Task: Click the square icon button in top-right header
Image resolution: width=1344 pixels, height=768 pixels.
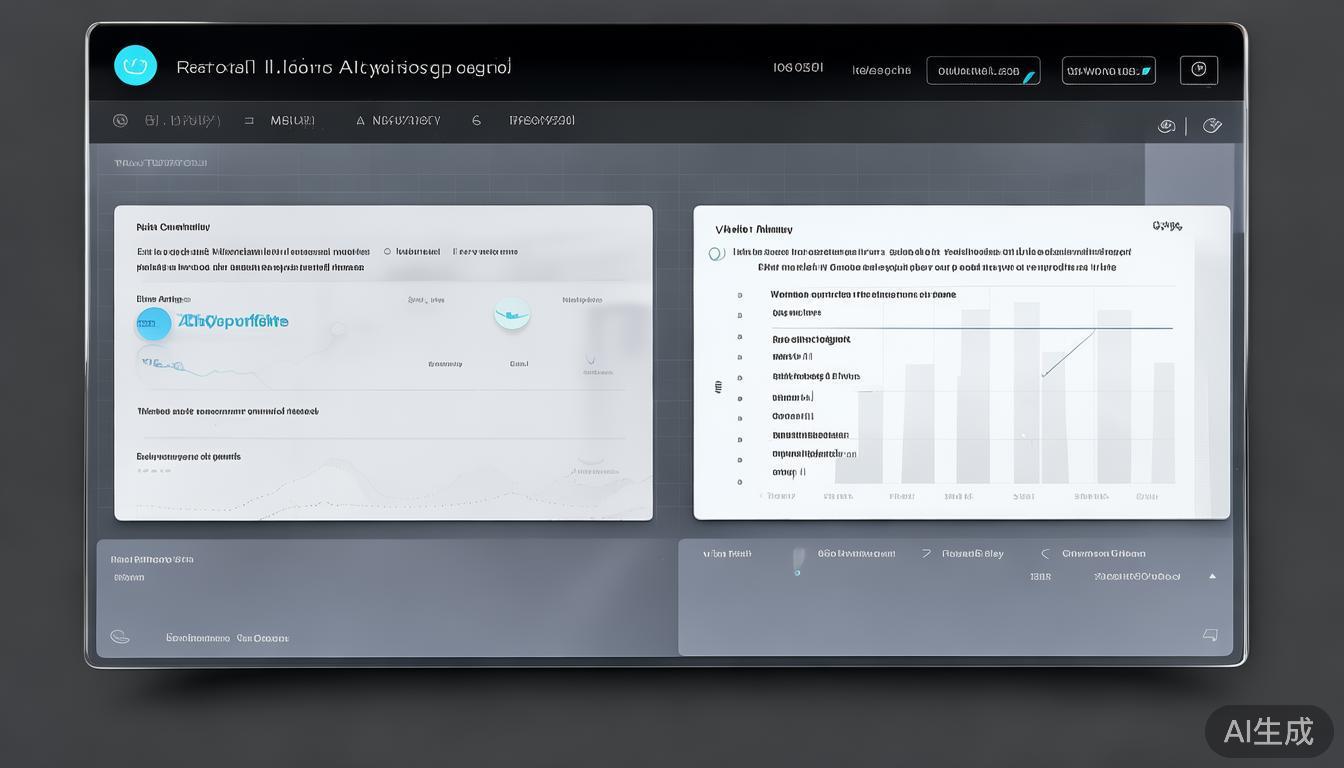Action: 1199,70
